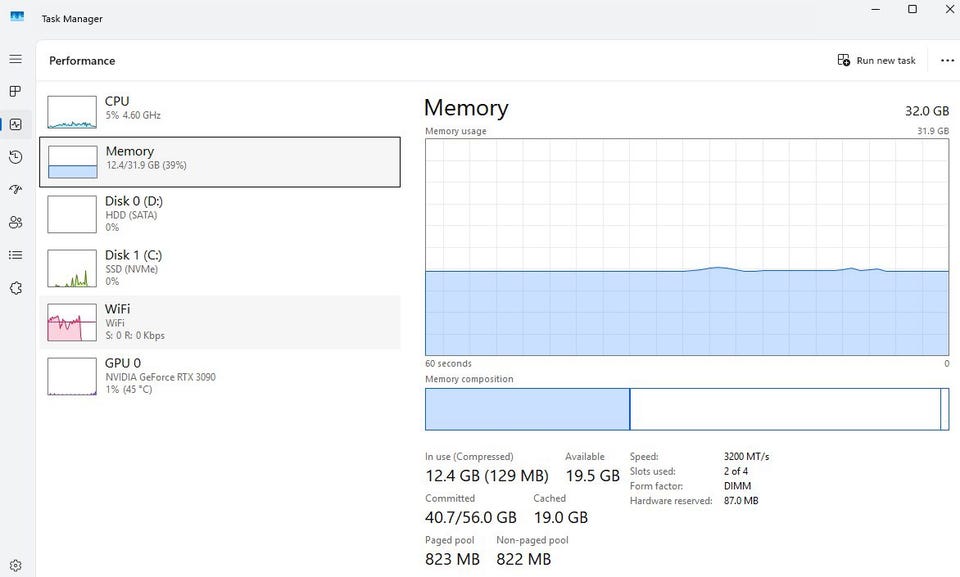Select the CPU performance item
The image size is (960, 577).
[x=220, y=111]
